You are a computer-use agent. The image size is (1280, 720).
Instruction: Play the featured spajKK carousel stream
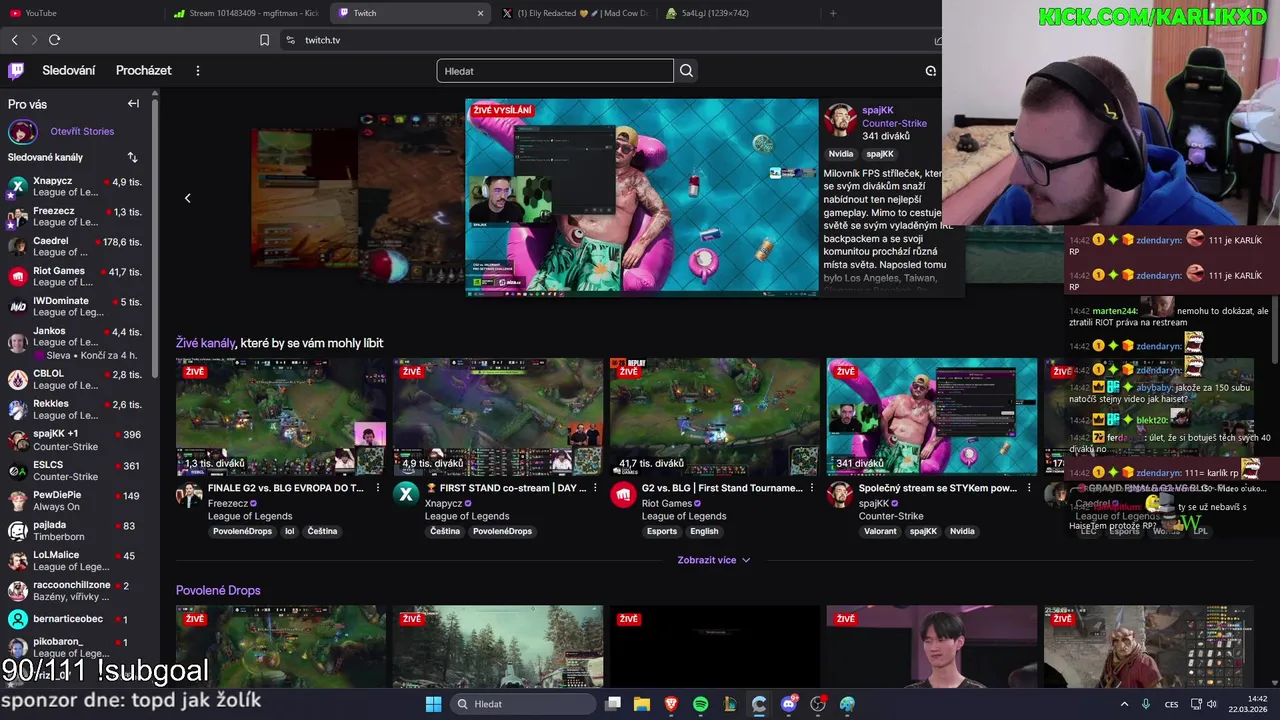[641, 197]
